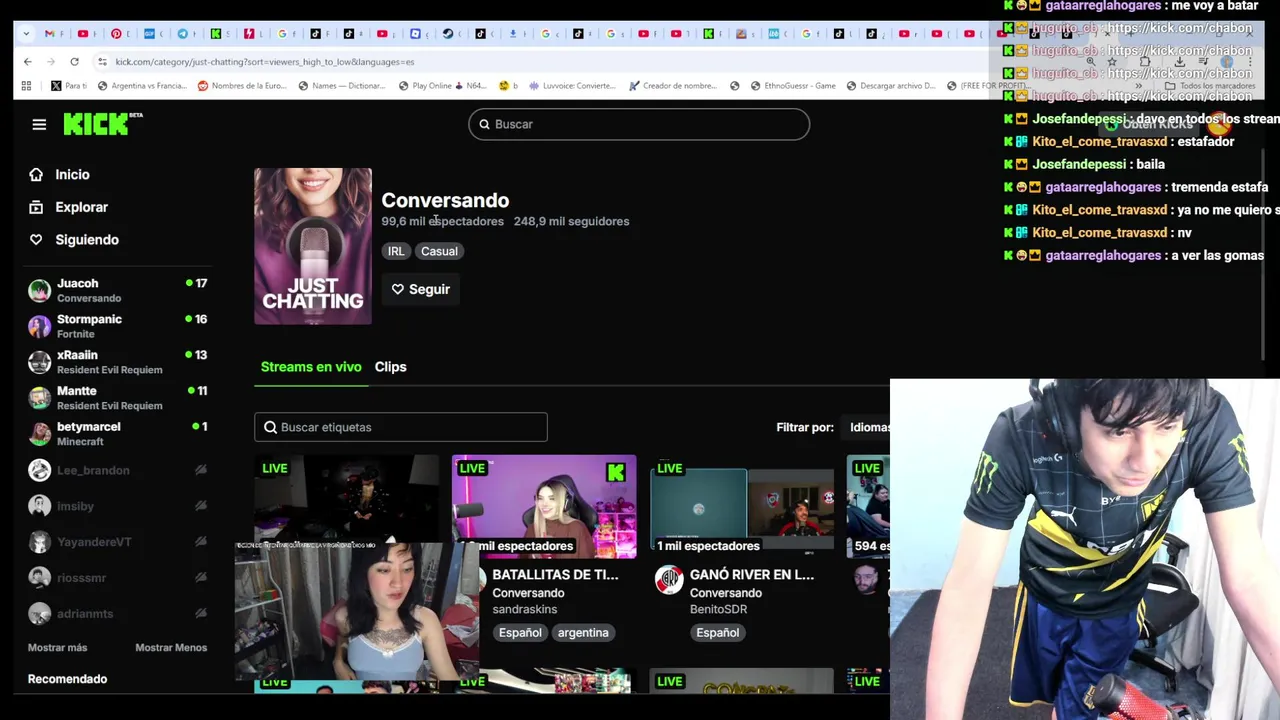The height and width of the screenshot is (720, 1280).
Task: Open the Kick hamburger menu
Action: click(39, 124)
